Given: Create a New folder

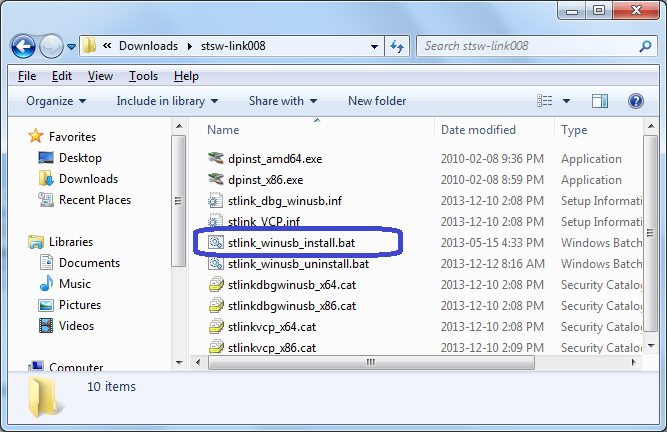Looking at the screenshot, I should tap(377, 101).
